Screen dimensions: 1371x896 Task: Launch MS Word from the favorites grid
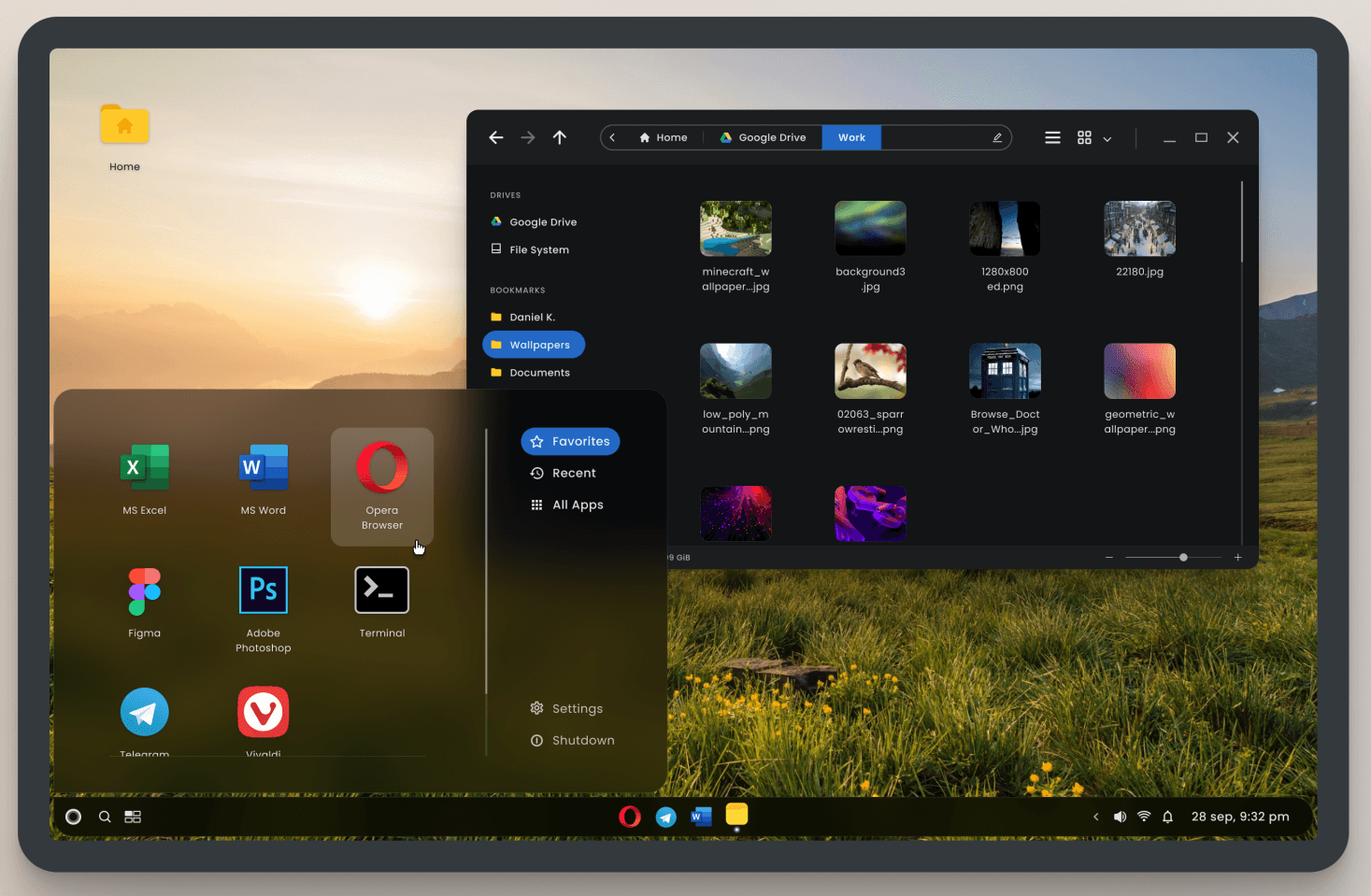[x=264, y=480]
